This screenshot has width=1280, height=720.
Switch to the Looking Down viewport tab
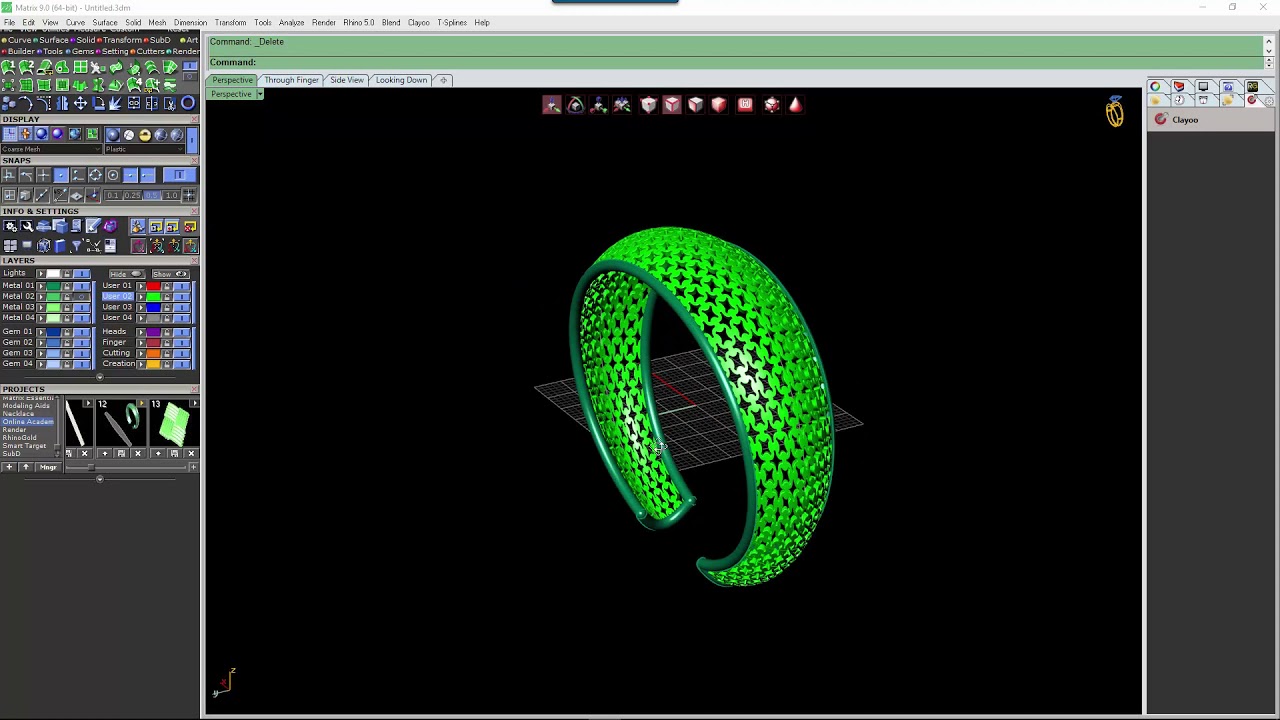point(401,80)
